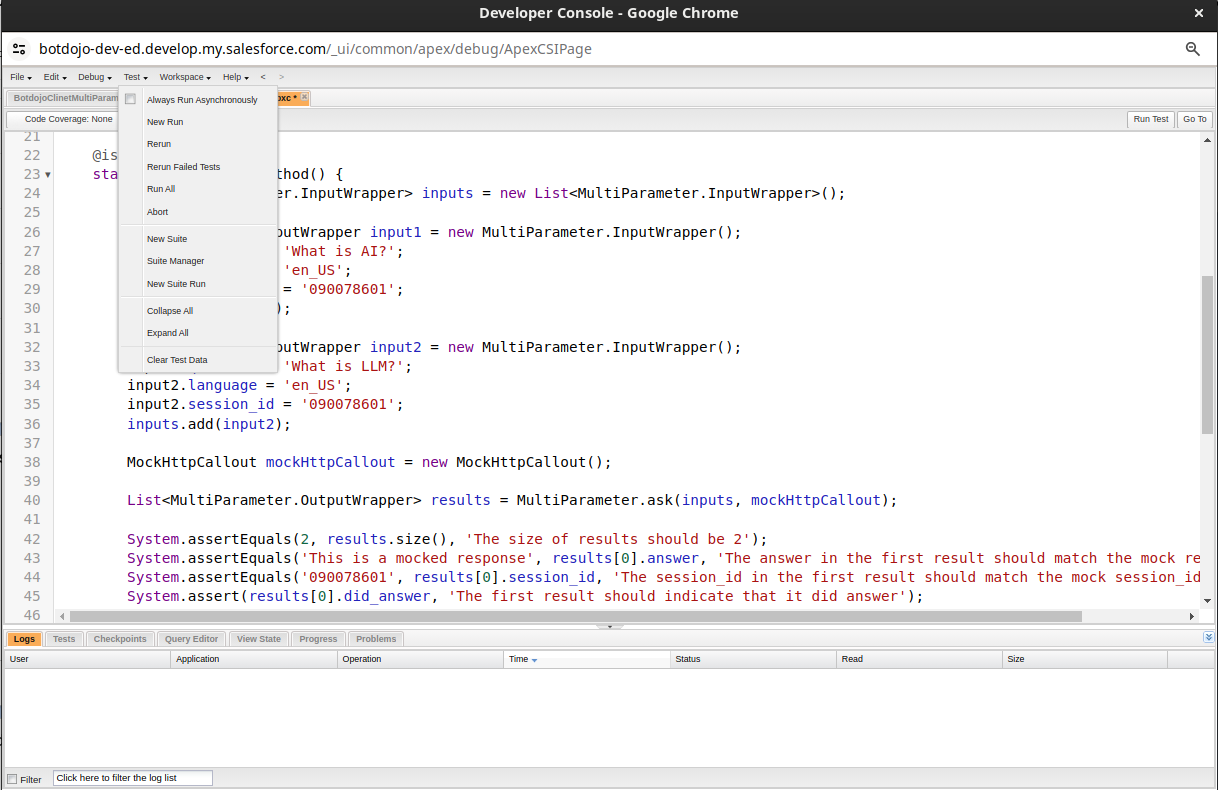Image resolution: width=1218 pixels, height=790 pixels.
Task: Open the Logs tab
Action: click(24, 639)
